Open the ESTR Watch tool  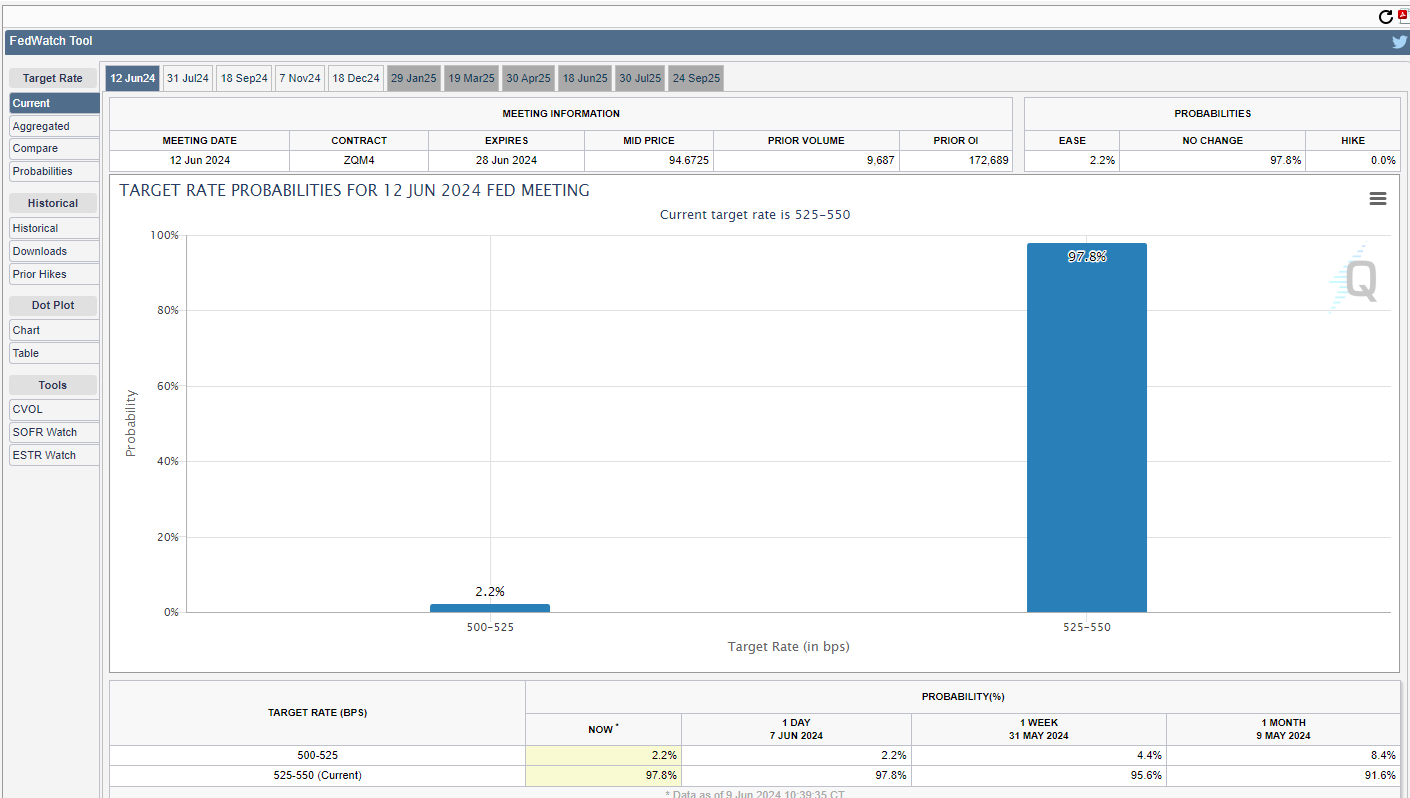[54, 455]
